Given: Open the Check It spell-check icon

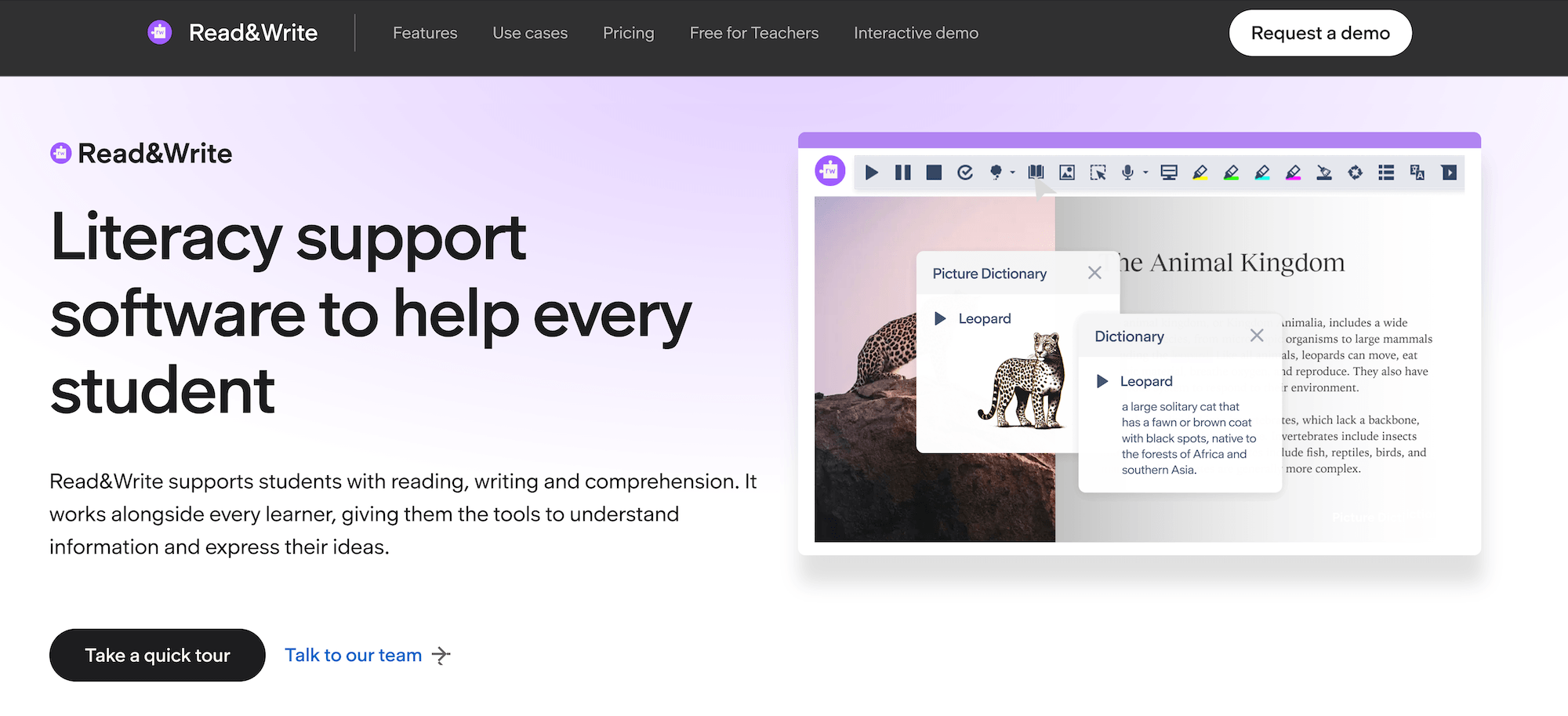Looking at the screenshot, I should click(x=965, y=173).
